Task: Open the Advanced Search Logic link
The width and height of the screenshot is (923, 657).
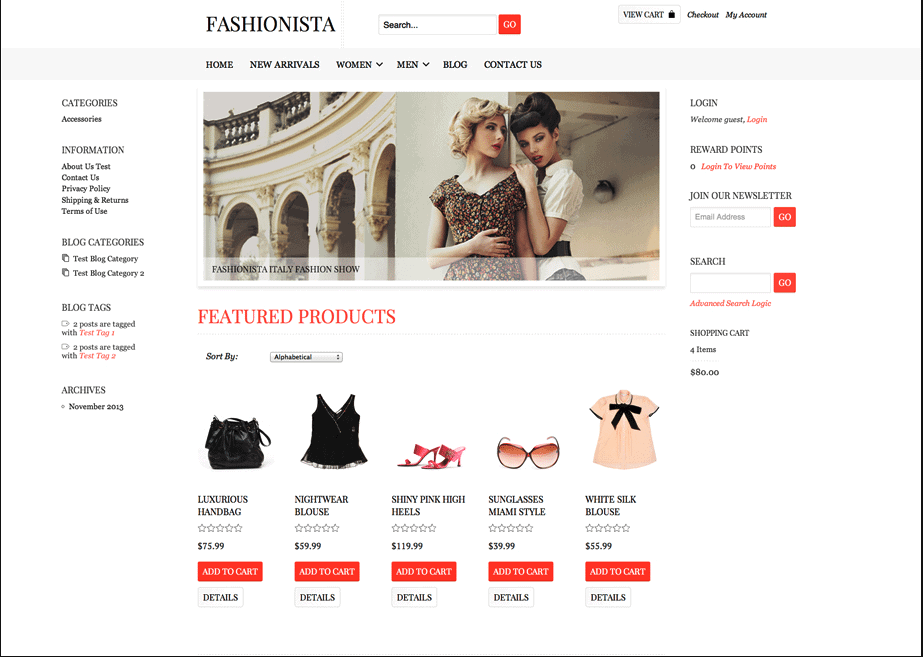Action: click(x=730, y=303)
